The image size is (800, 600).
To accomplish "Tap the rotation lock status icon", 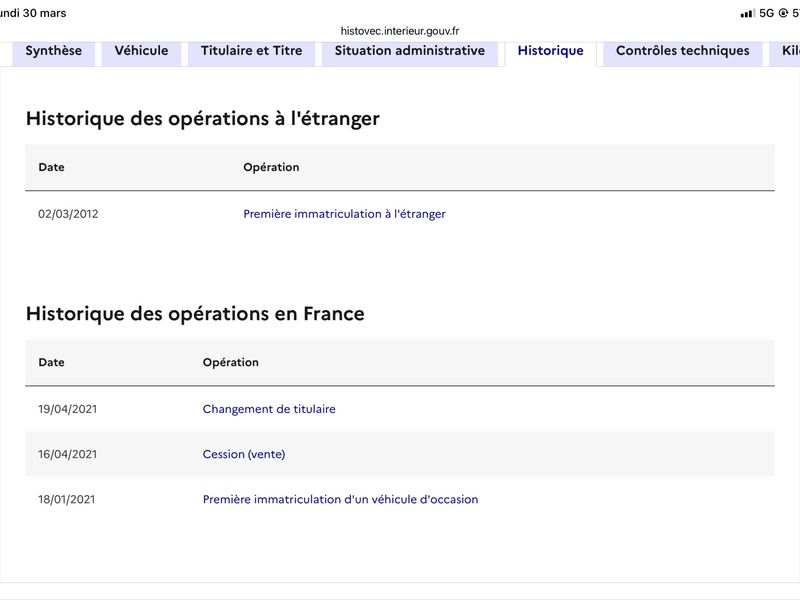I will coord(783,13).
